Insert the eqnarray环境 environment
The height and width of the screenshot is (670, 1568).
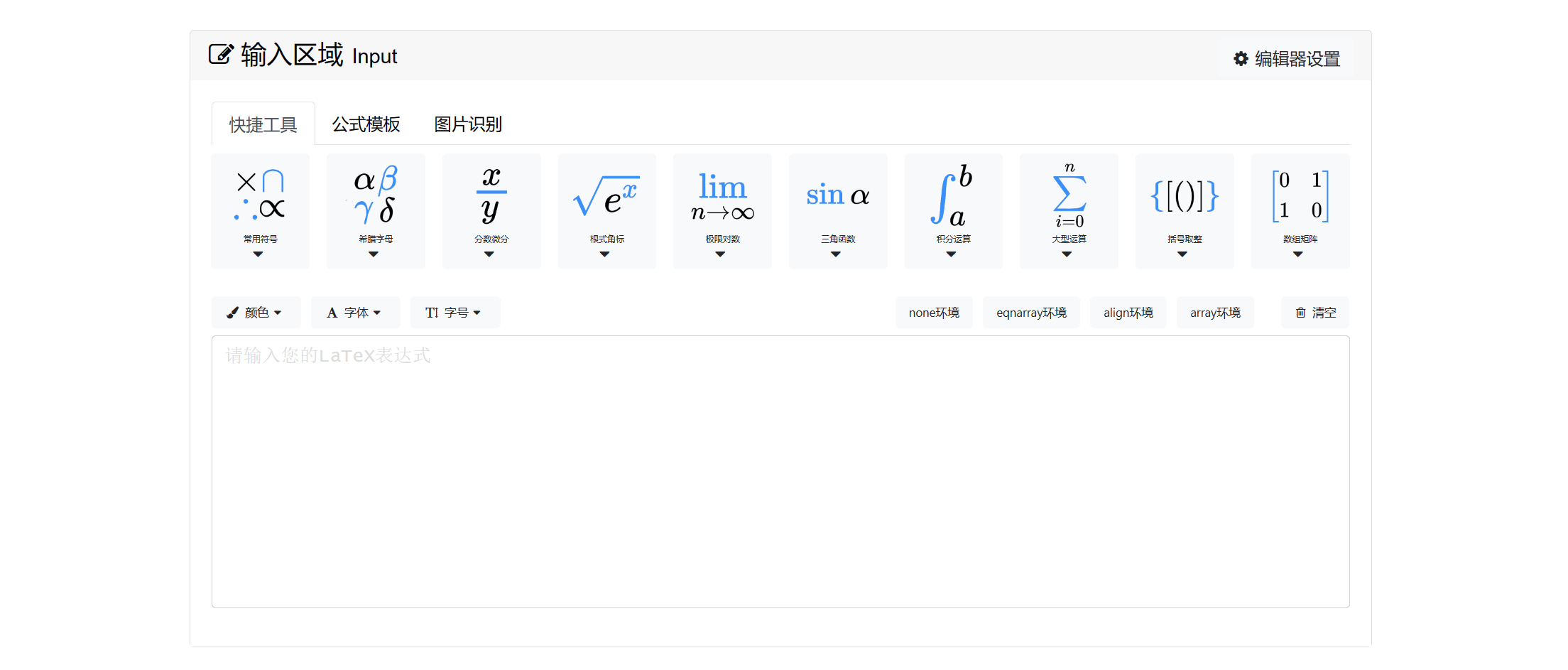tap(1031, 313)
